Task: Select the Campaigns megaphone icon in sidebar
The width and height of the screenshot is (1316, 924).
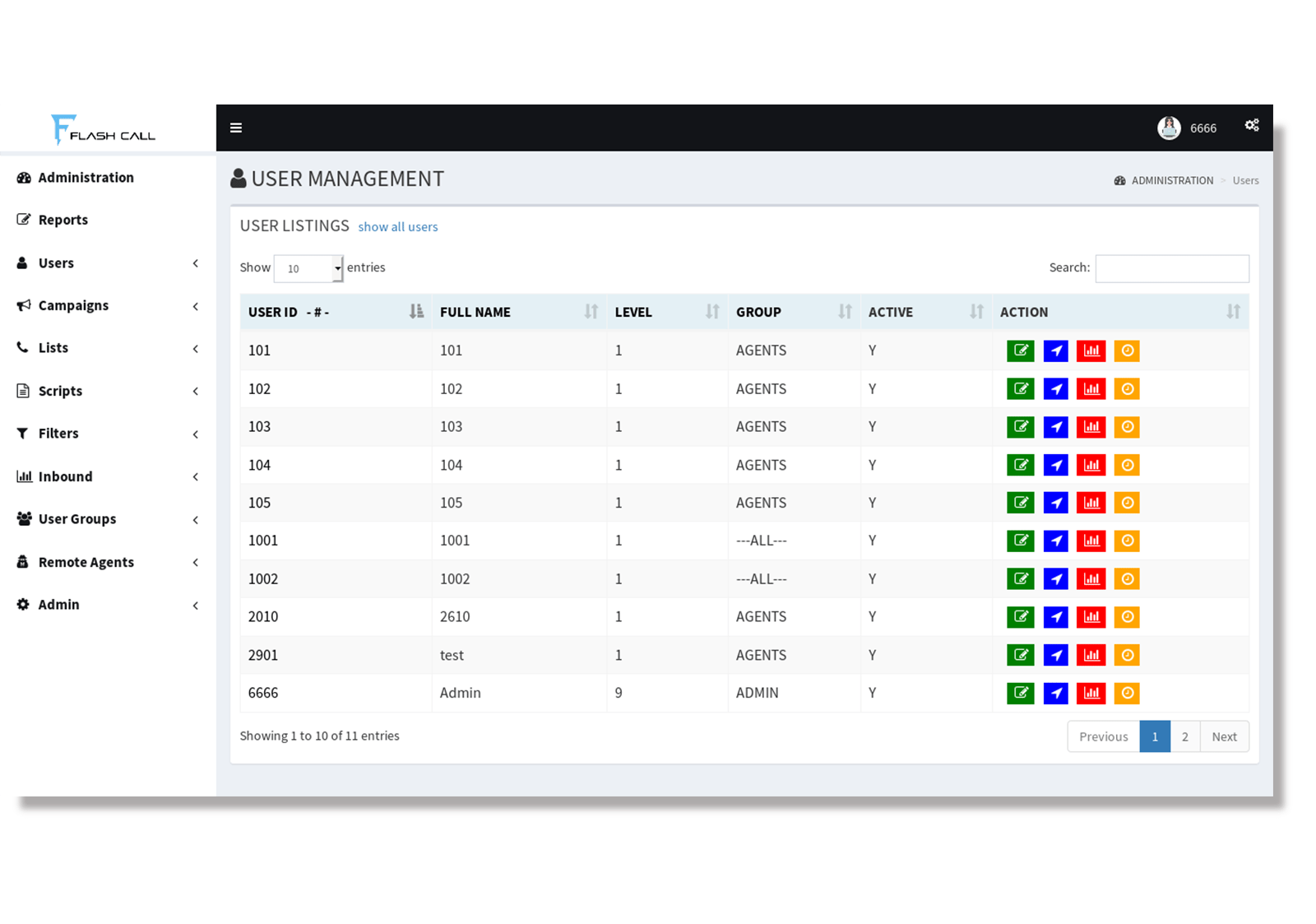Action: (x=23, y=305)
